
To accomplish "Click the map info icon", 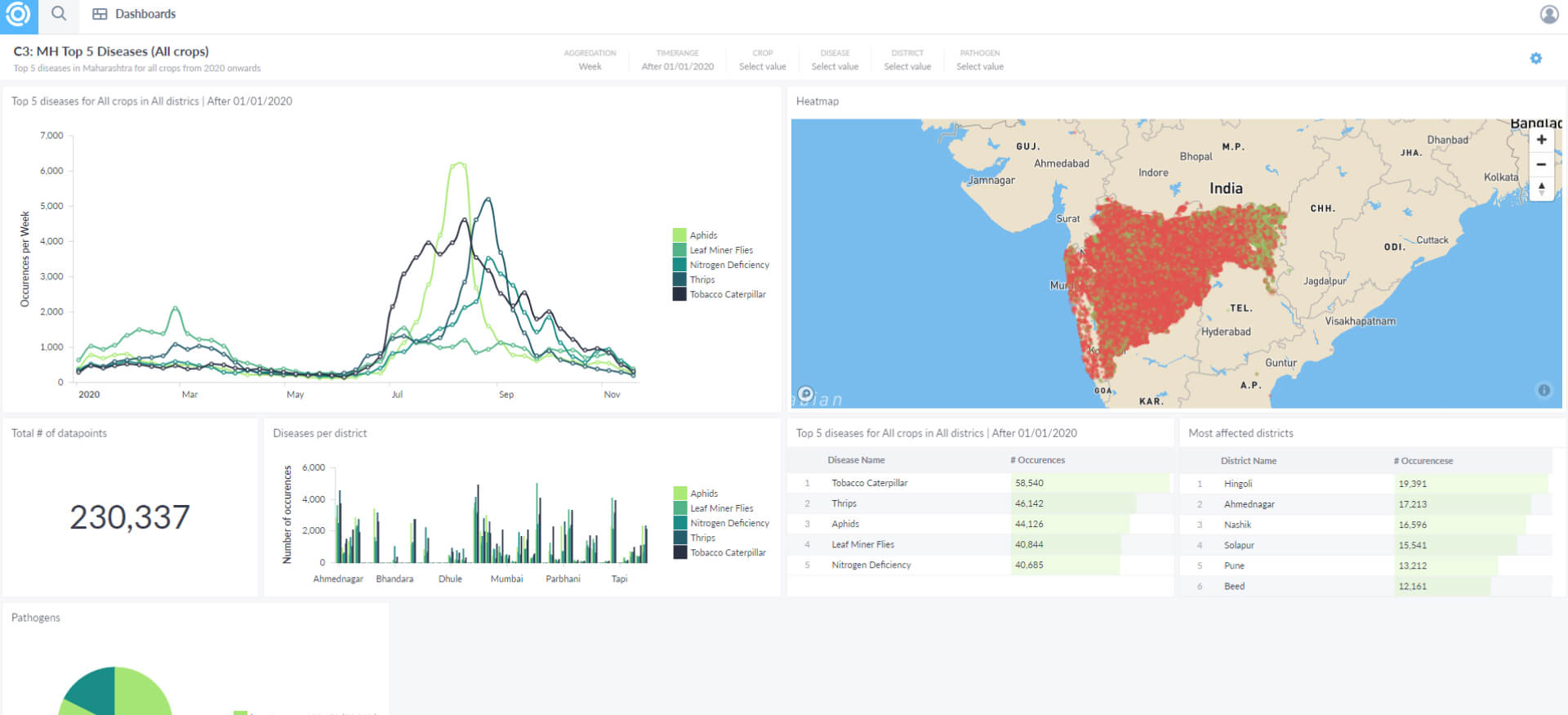I will (x=1543, y=391).
